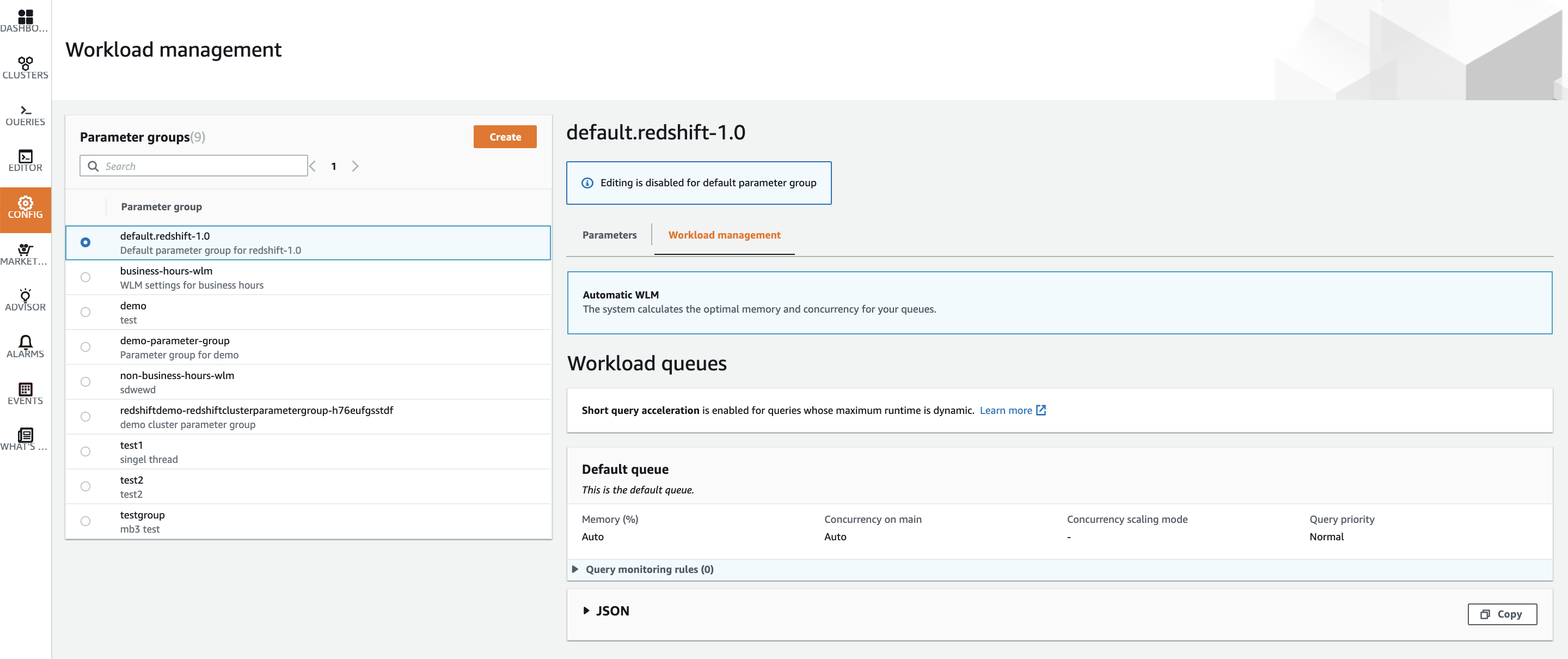Click in the parameter group Search field
1568x659 pixels.
point(194,166)
